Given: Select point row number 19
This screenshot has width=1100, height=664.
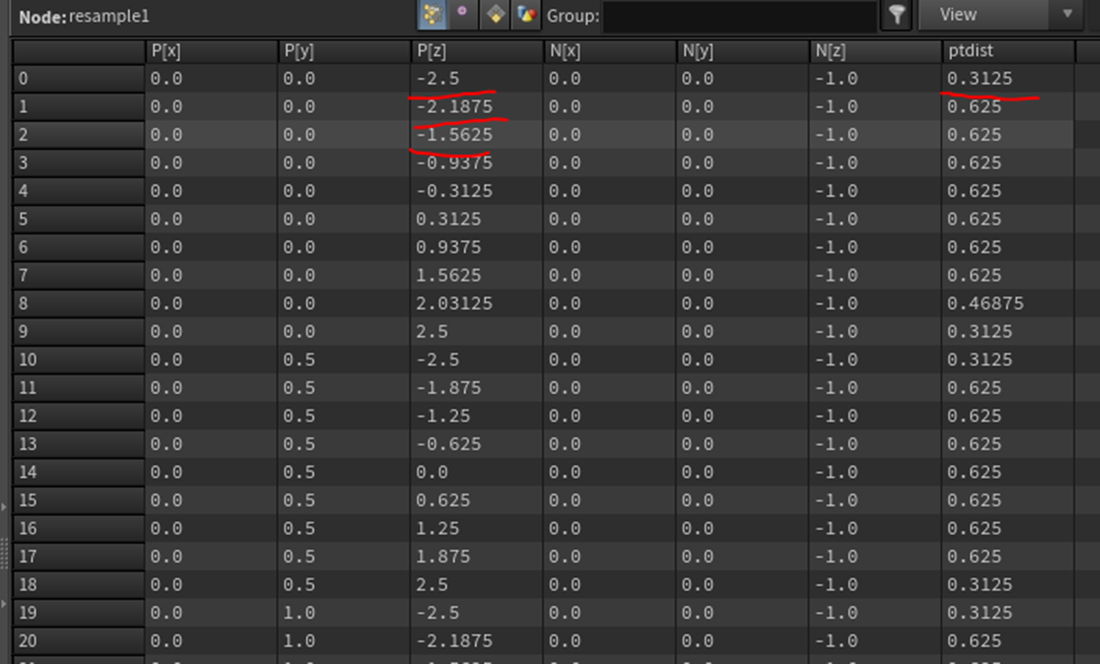Looking at the screenshot, I should [x=79, y=613].
